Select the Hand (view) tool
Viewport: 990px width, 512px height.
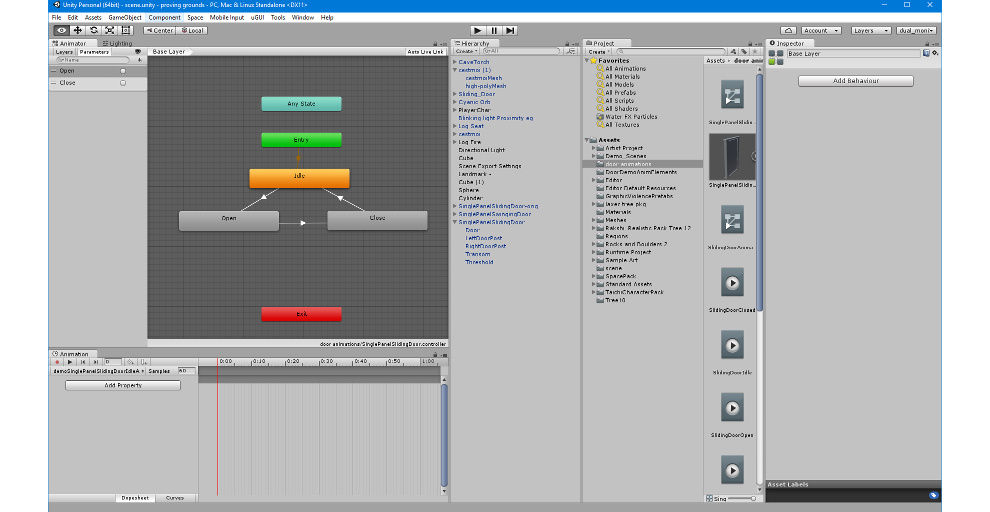click(x=61, y=30)
